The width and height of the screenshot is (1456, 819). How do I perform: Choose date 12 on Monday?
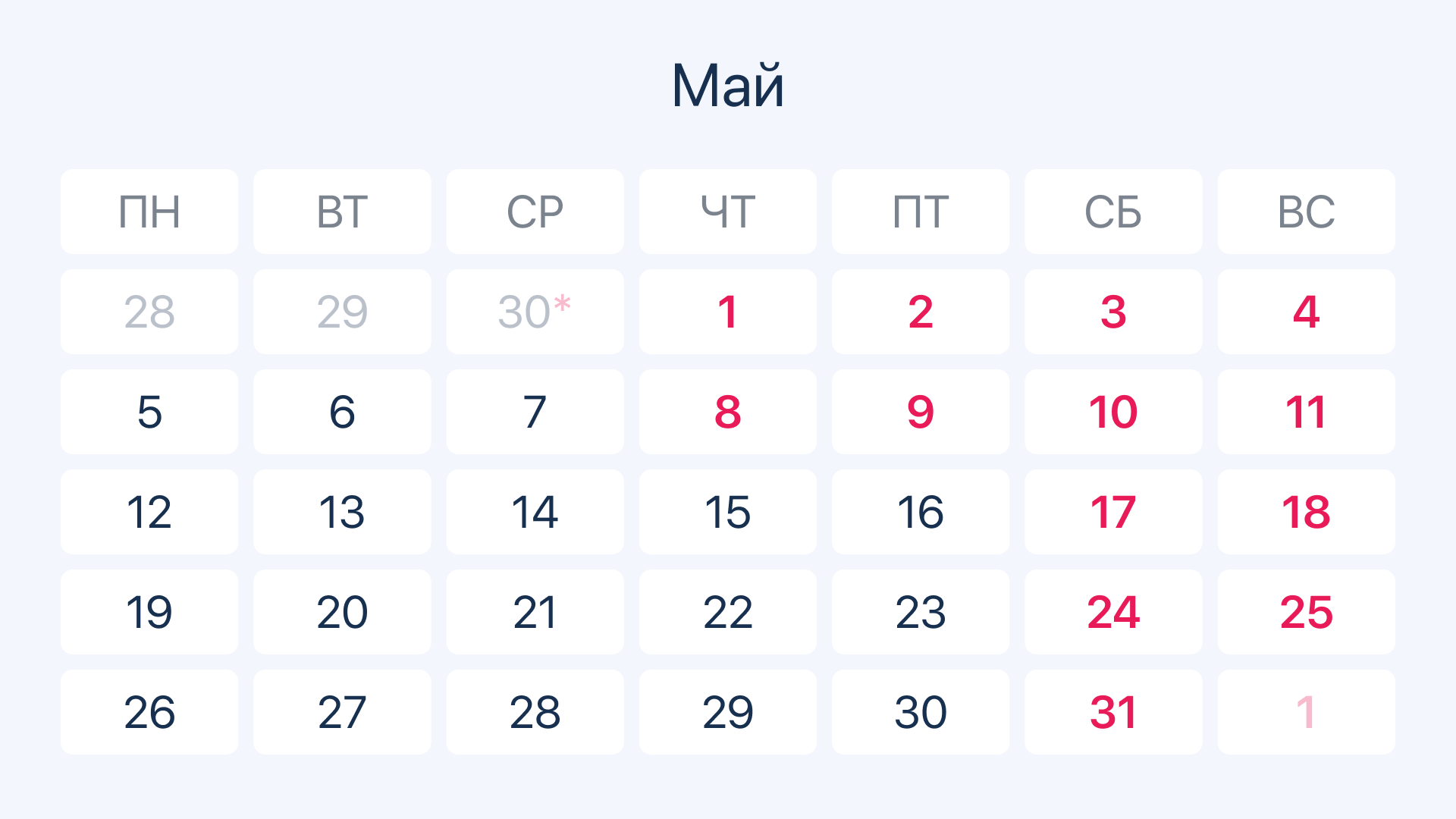click(149, 512)
